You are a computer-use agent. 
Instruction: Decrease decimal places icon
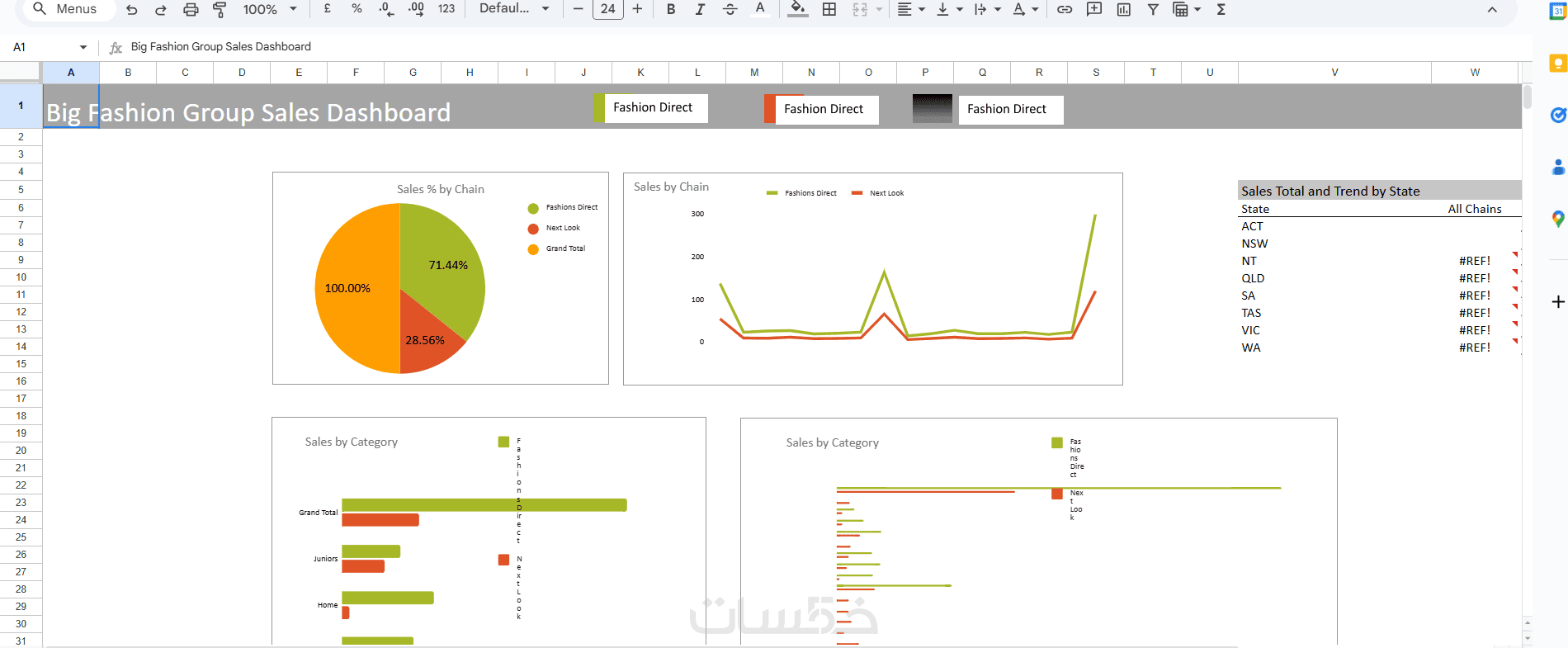click(386, 9)
